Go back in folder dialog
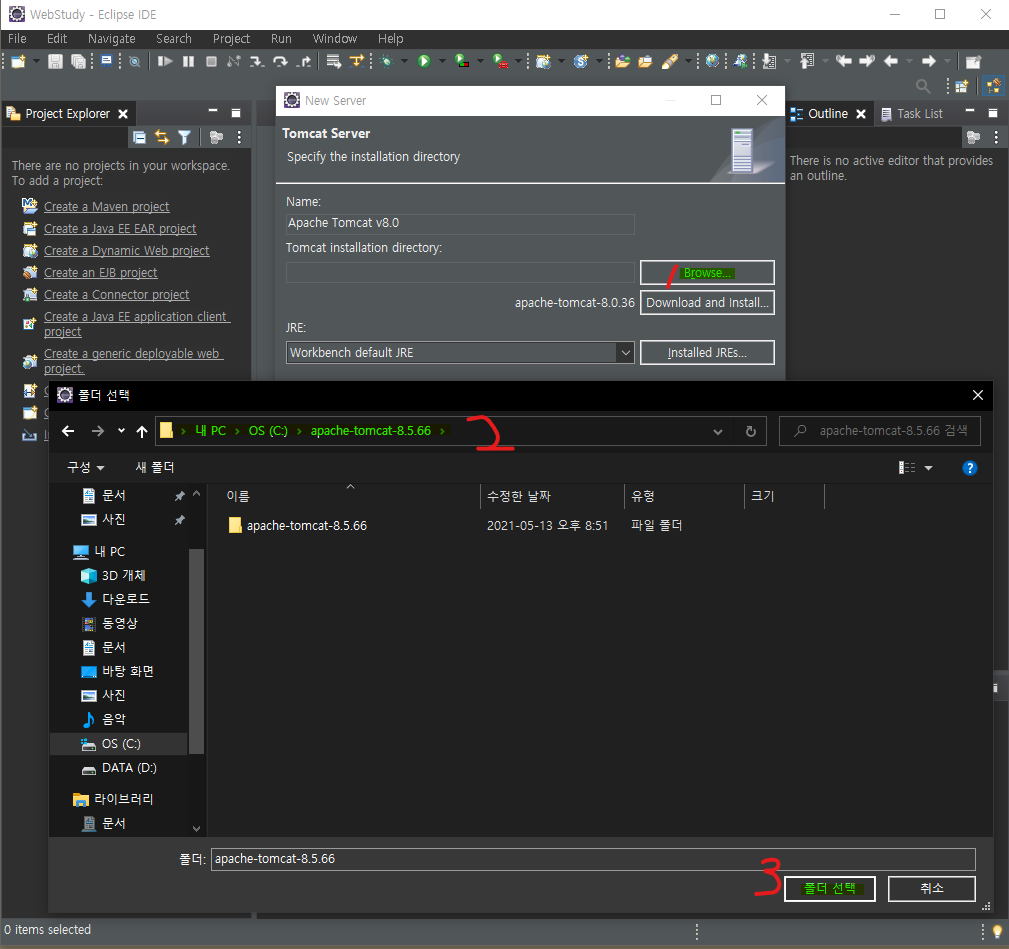This screenshot has width=1009, height=949. pyautogui.click(x=68, y=431)
